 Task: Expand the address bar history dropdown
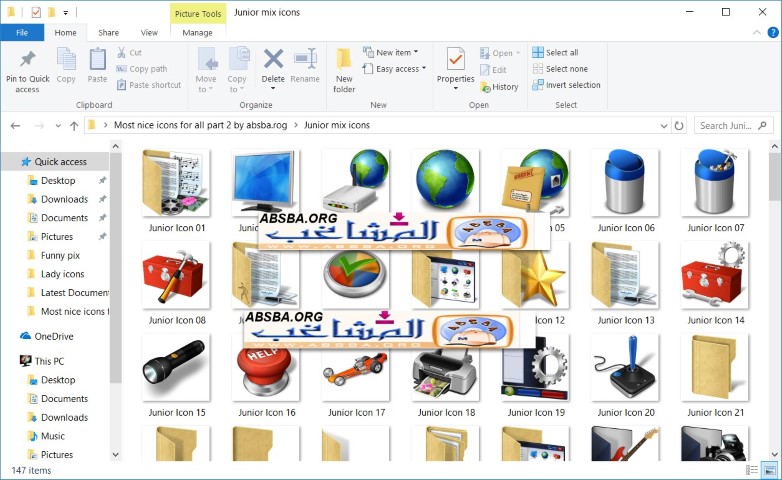point(664,126)
